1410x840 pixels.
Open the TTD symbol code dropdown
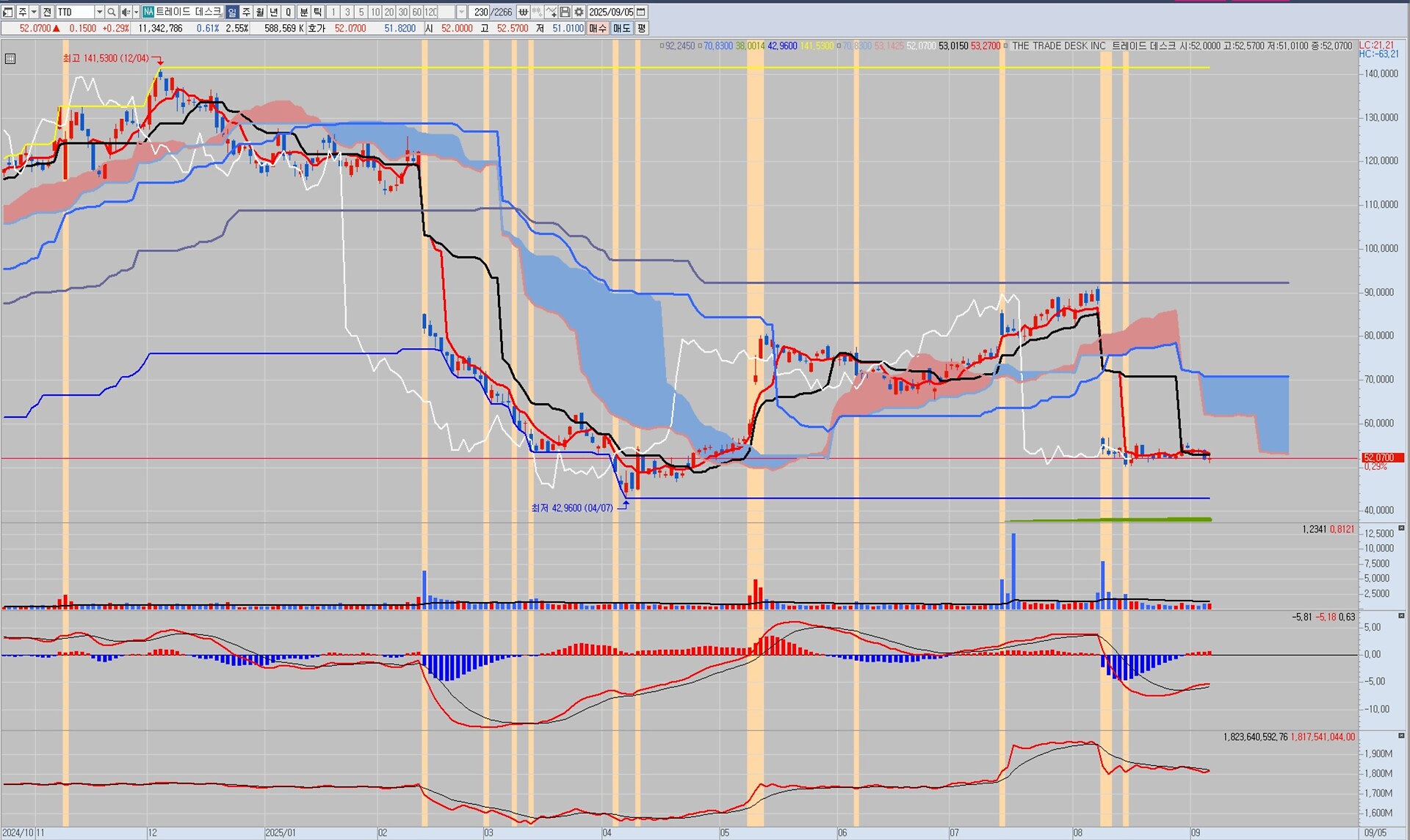99,12
